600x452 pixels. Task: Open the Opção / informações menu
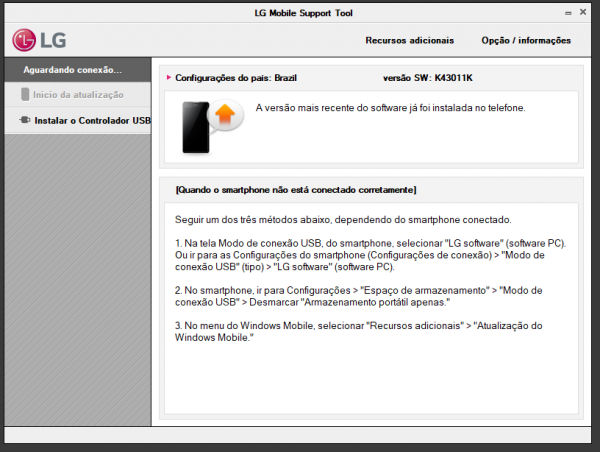pyautogui.click(x=526, y=41)
